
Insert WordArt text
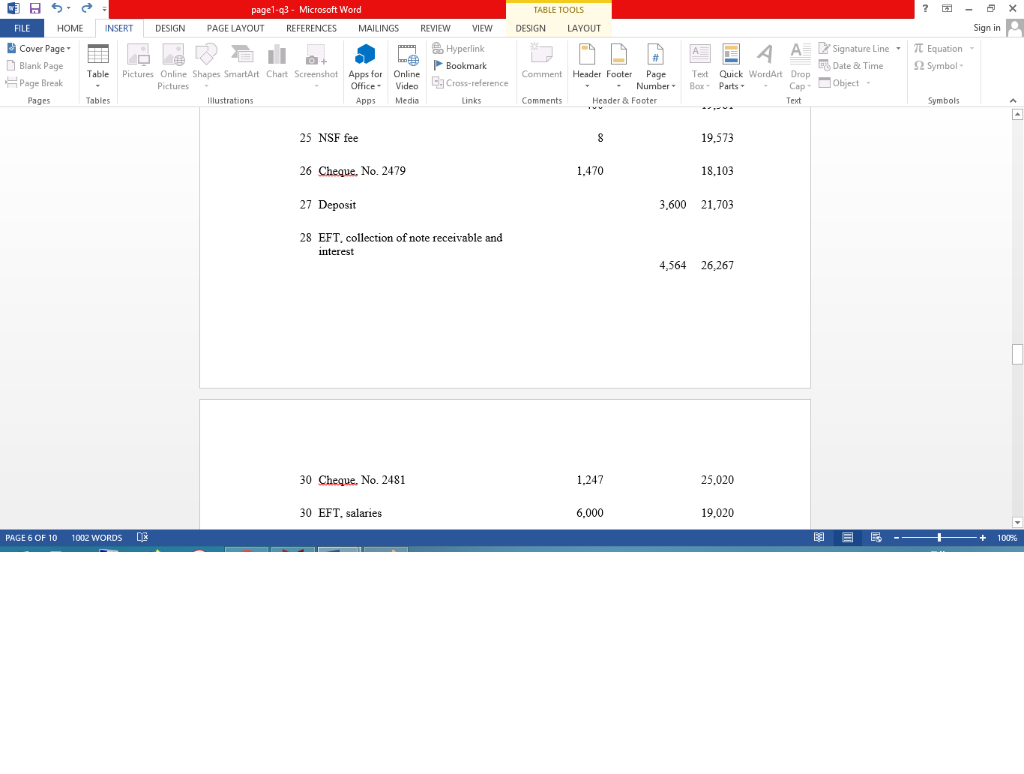coord(765,67)
